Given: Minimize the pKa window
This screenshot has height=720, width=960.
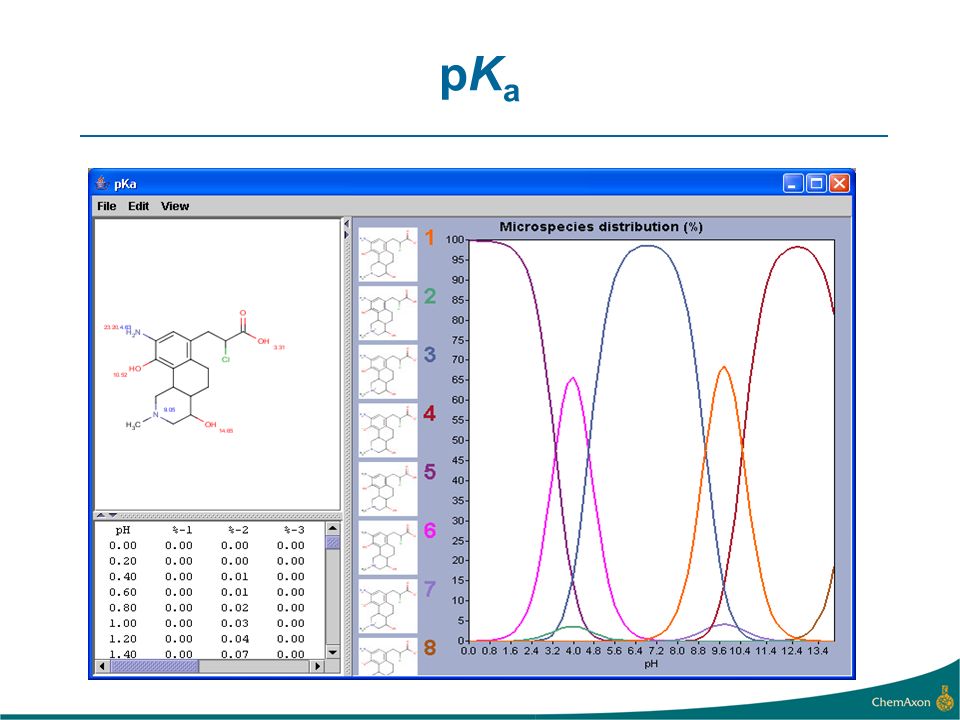Looking at the screenshot, I should (x=793, y=183).
